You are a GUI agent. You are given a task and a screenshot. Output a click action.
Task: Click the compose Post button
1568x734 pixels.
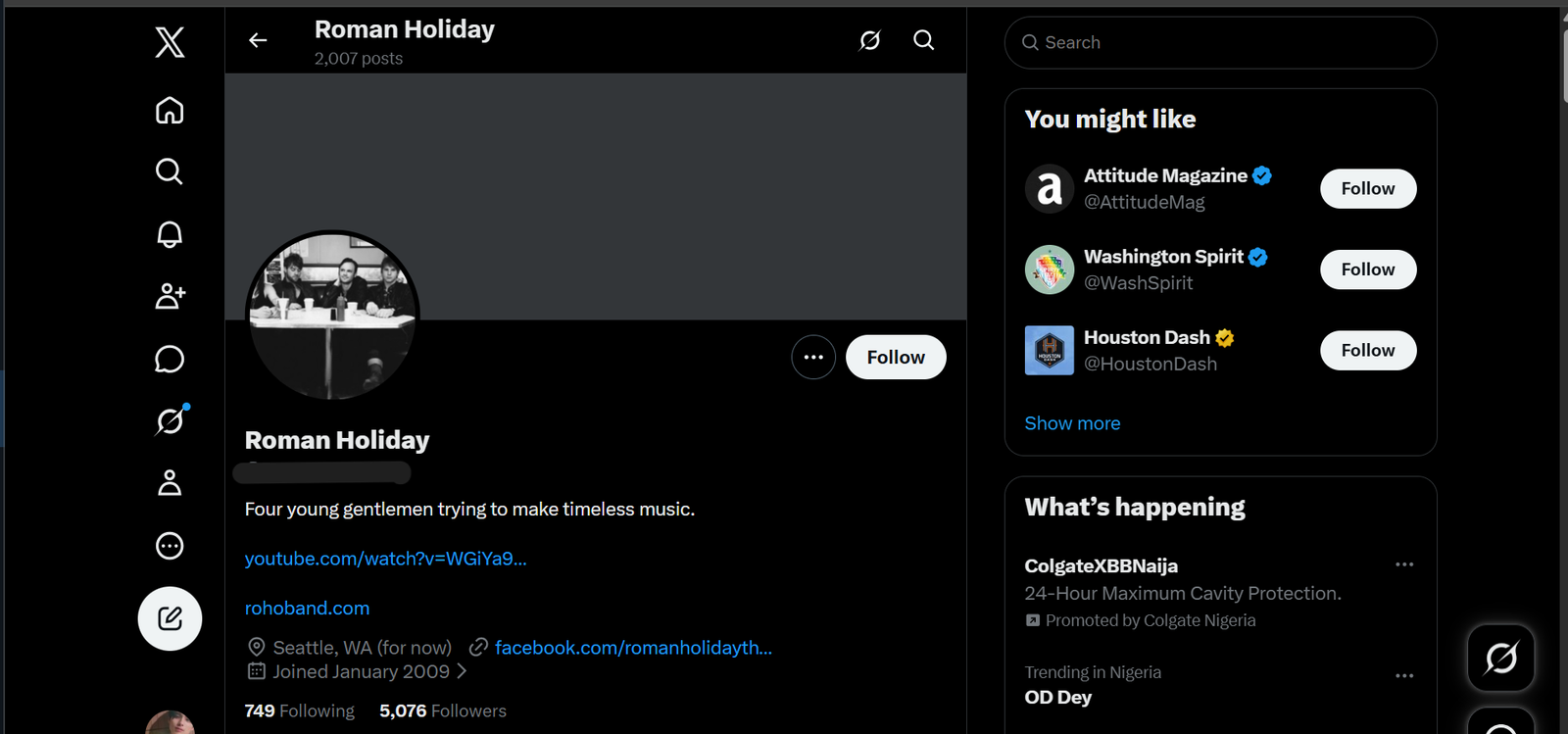pyautogui.click(x=170, y=618)
